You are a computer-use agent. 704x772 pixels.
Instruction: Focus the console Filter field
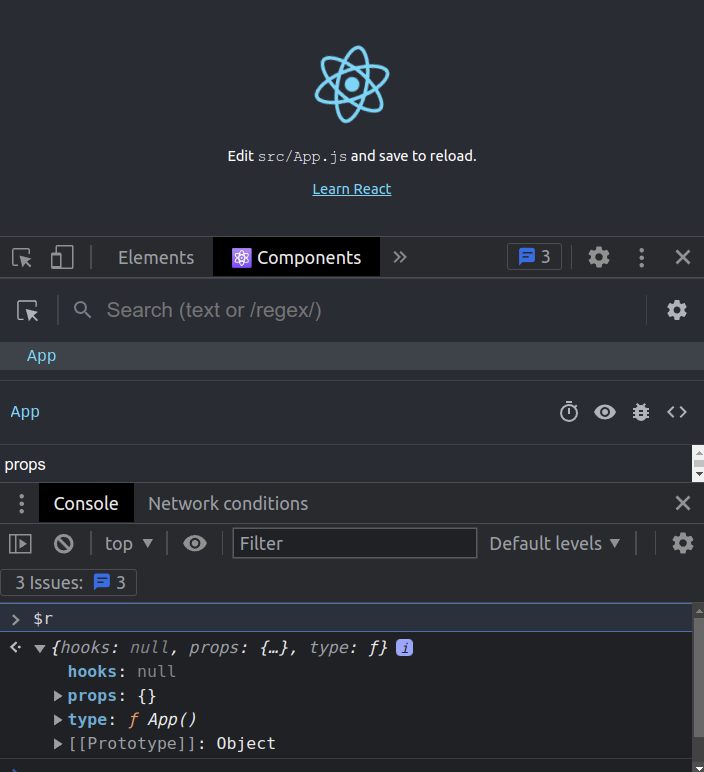pyautogui.click(x=354, y=544)
